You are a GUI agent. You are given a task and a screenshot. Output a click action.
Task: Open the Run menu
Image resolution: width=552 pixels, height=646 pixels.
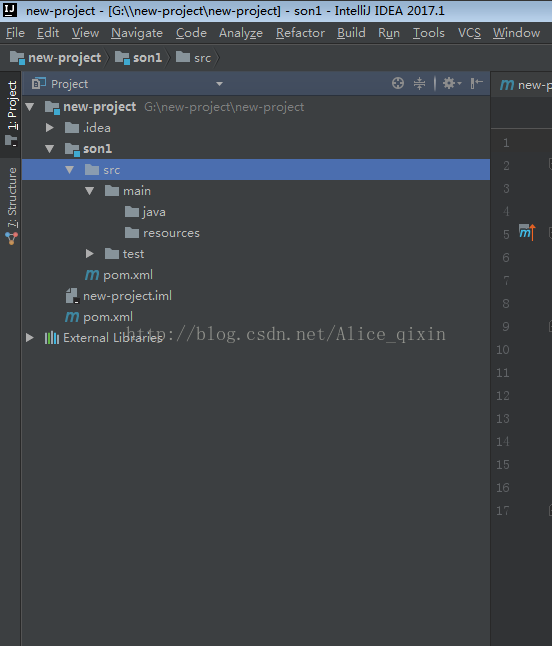(389, 33)
